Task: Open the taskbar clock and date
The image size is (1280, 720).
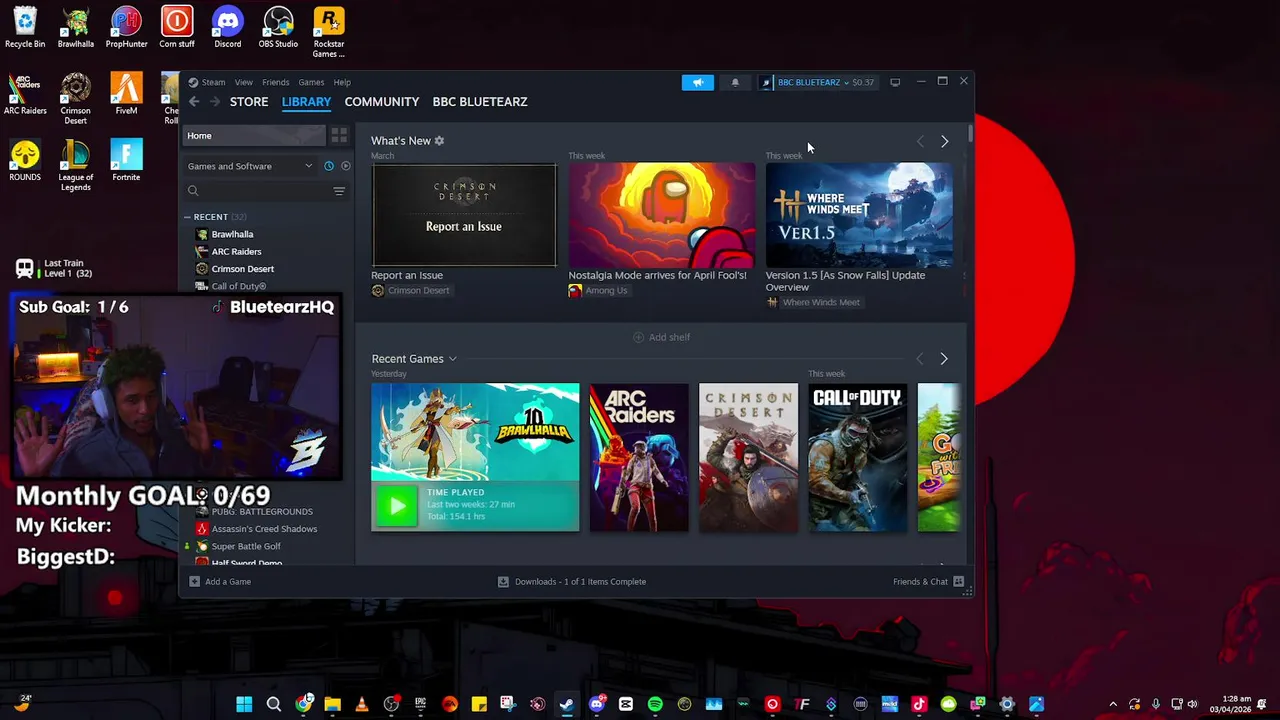Action: (1230, 704)
